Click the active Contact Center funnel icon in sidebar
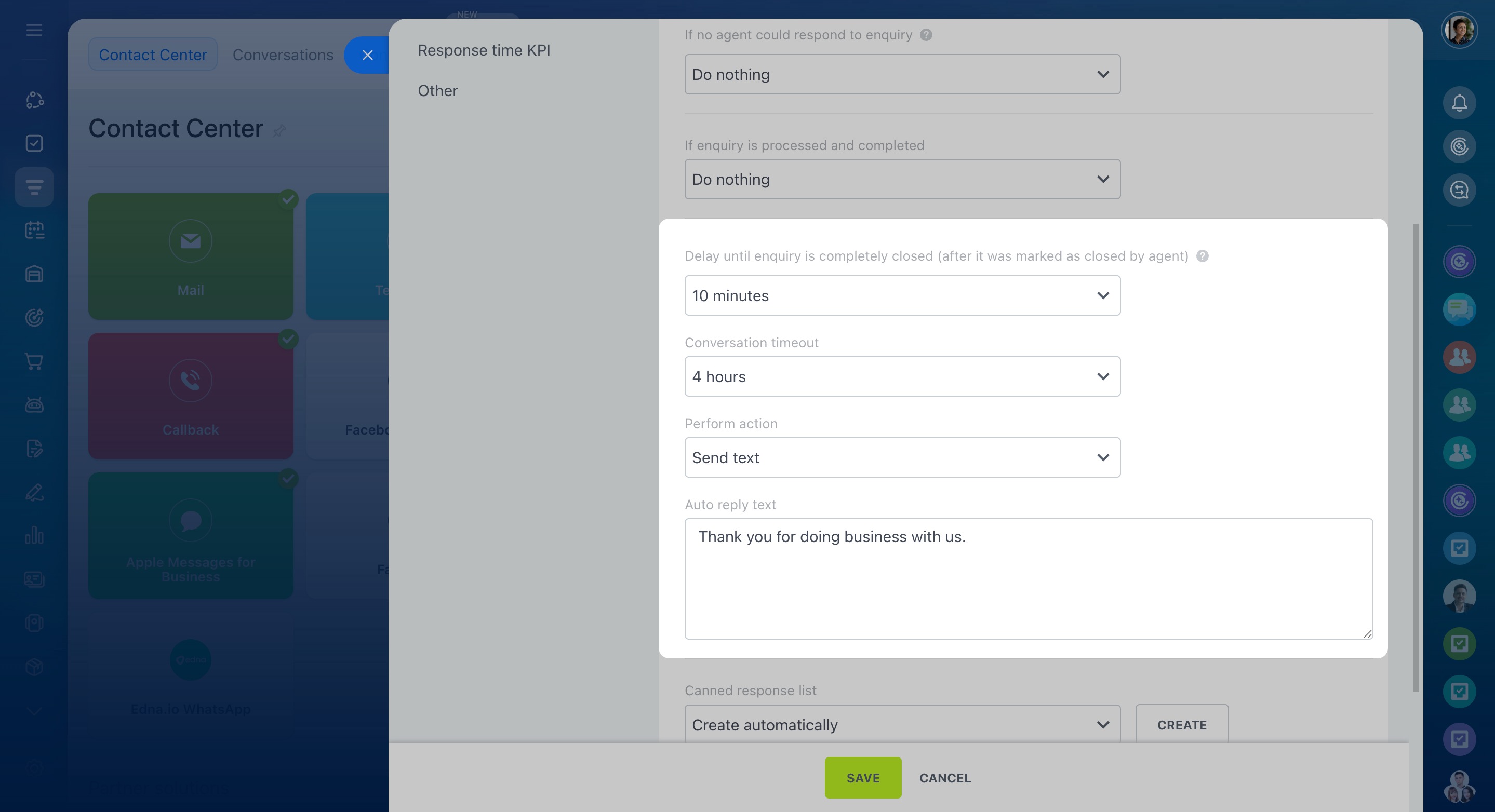The width and height of the screenshot is (1495, 812). tap(34, 187)
